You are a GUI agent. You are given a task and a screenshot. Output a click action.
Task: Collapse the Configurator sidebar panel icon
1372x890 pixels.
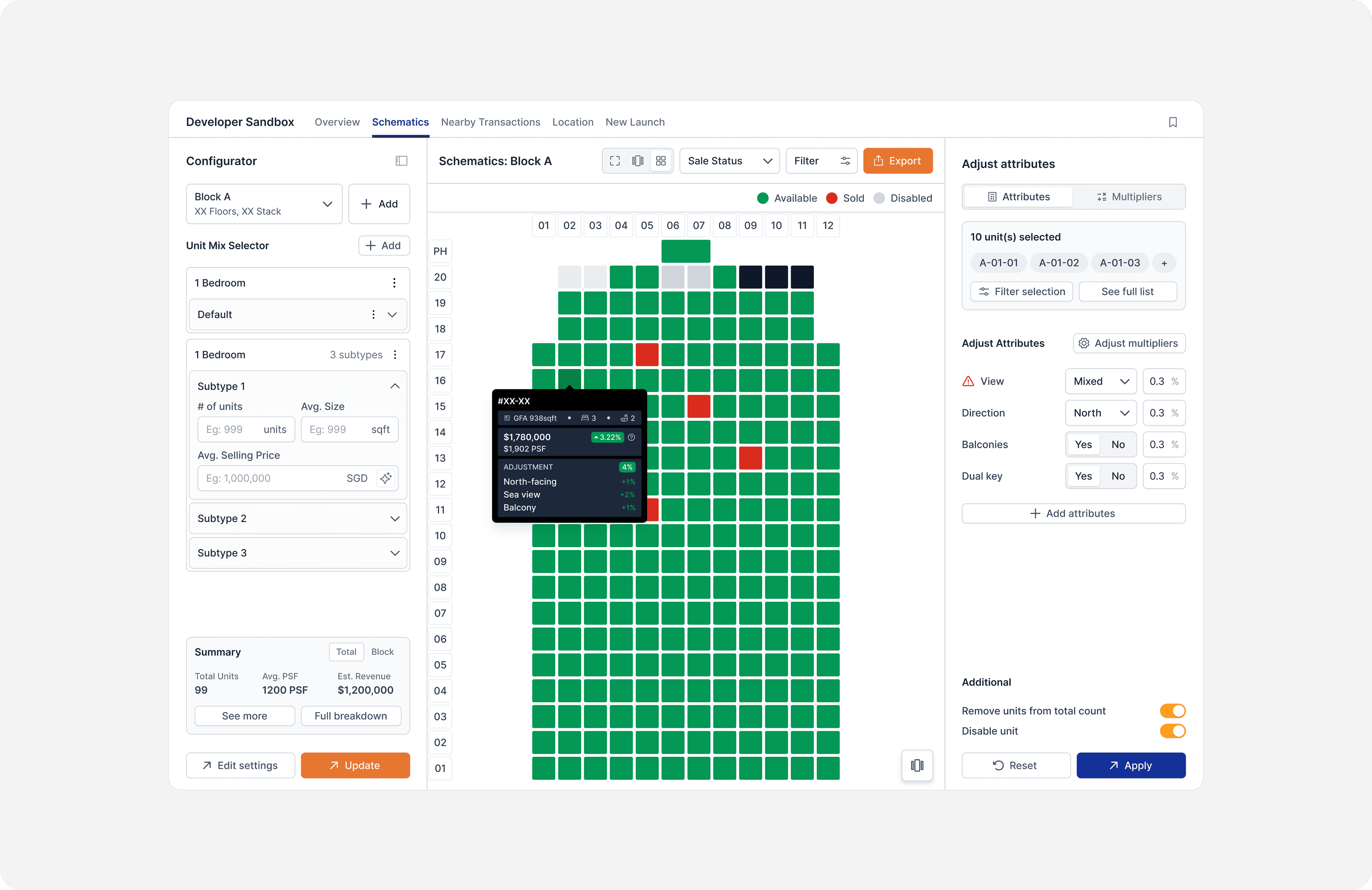point(401,161)
